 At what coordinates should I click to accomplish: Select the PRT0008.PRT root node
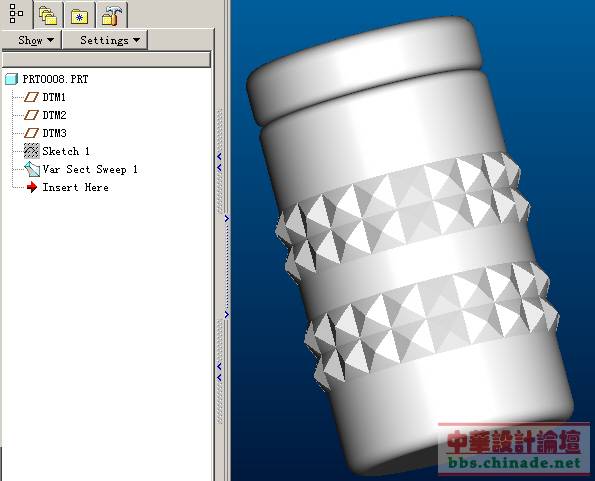pos(55,79)
